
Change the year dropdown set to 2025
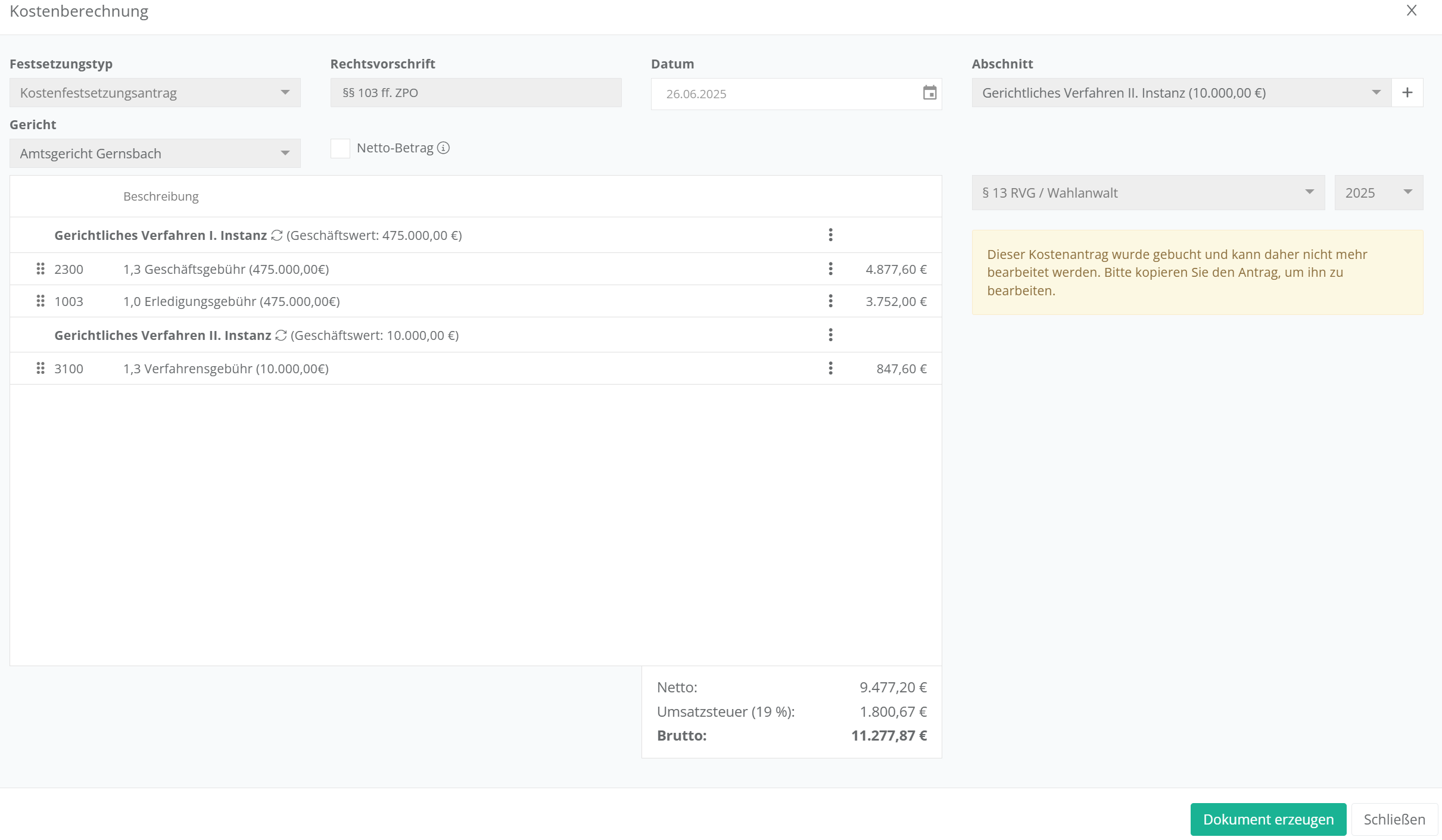1378,193
